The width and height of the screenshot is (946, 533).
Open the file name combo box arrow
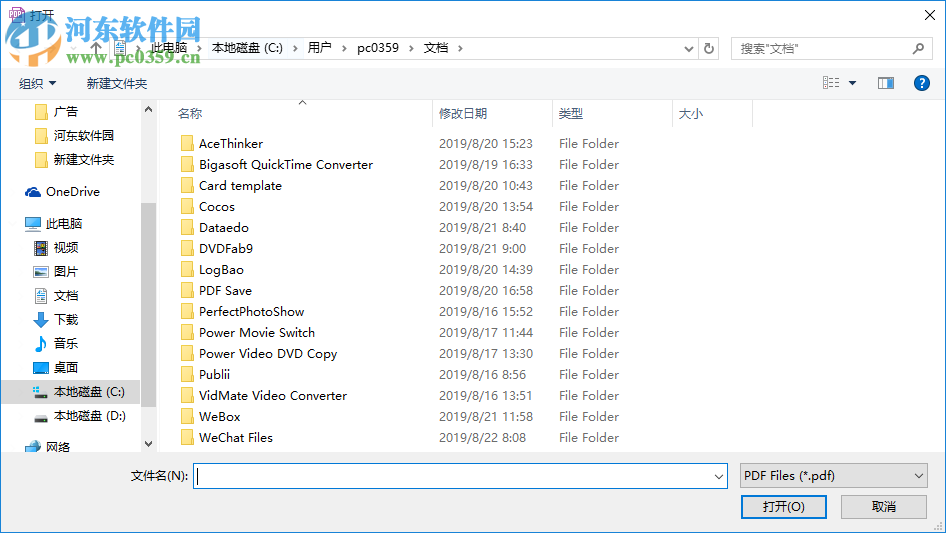[x=719, y=476]
